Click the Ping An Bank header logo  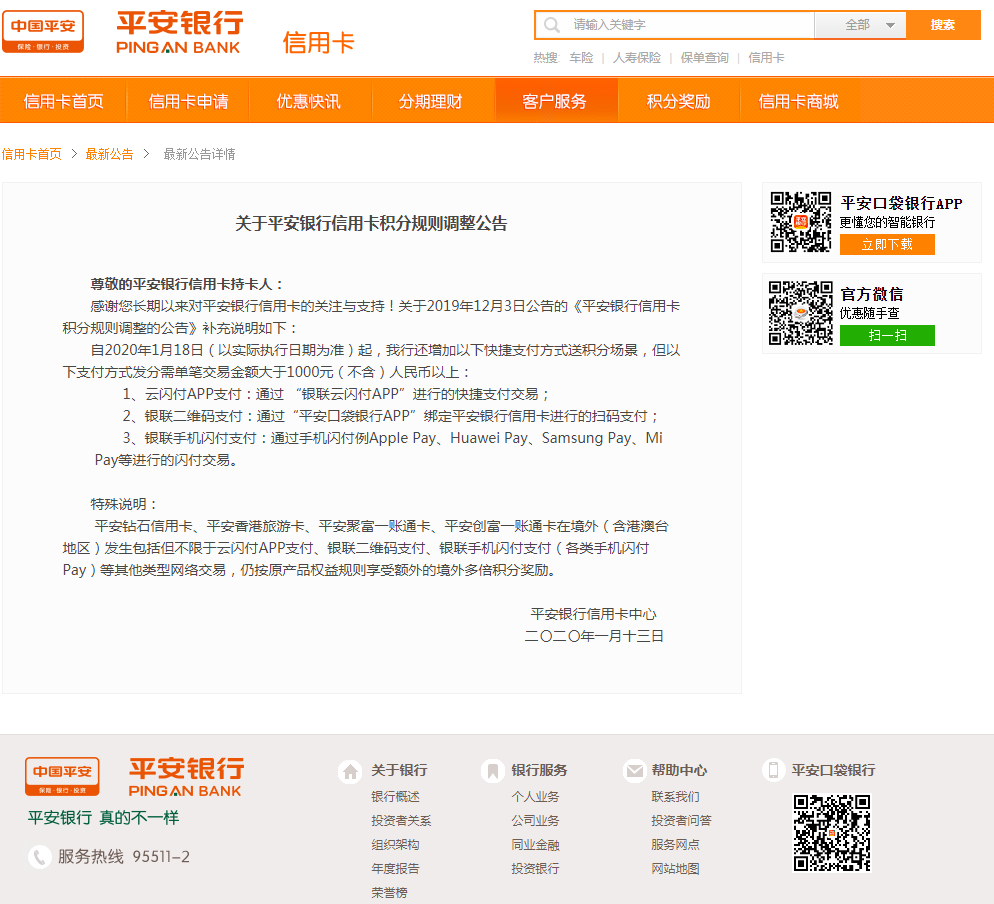tap(179, 32)
